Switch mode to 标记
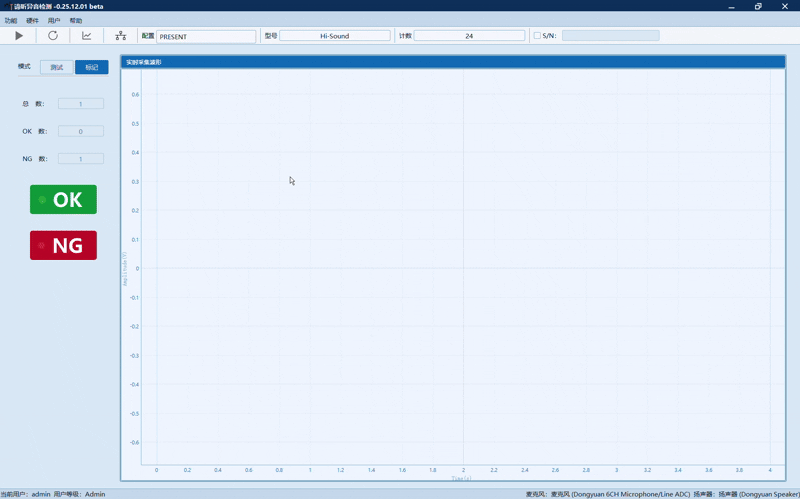The width and height of the screenshot is (800, 499). (92, 67)
